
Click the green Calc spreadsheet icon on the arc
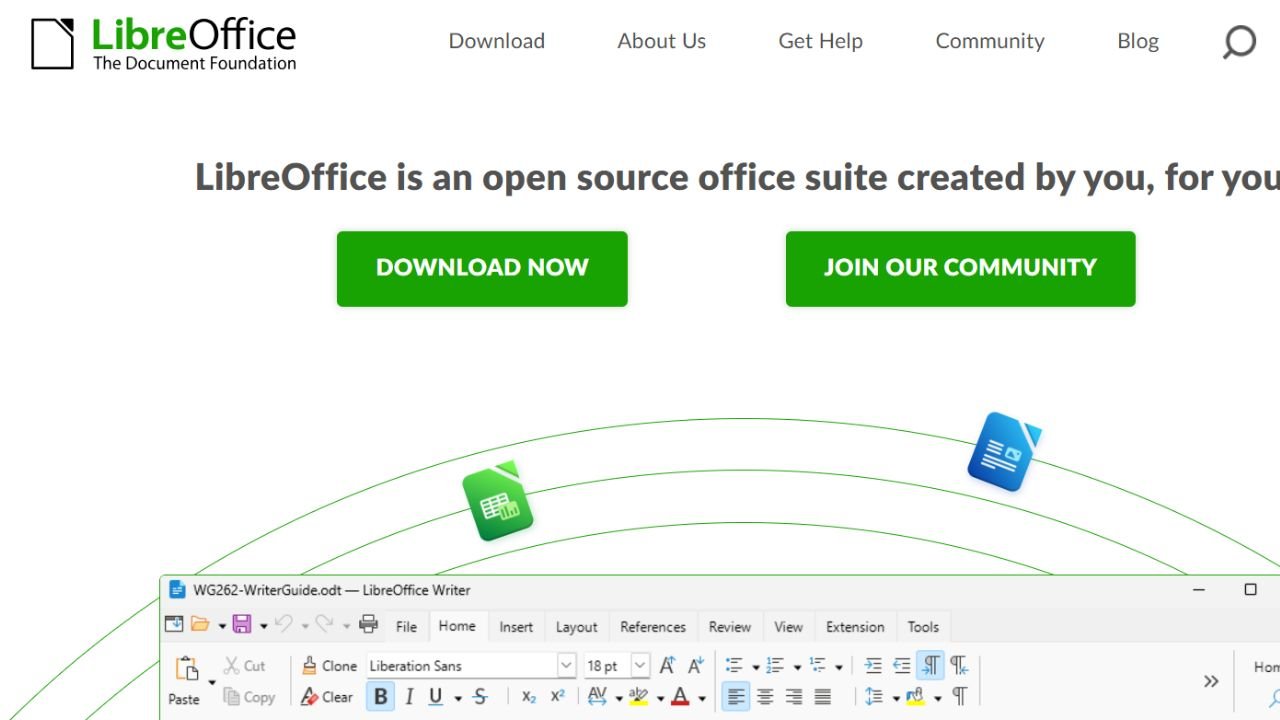(497, 501)
